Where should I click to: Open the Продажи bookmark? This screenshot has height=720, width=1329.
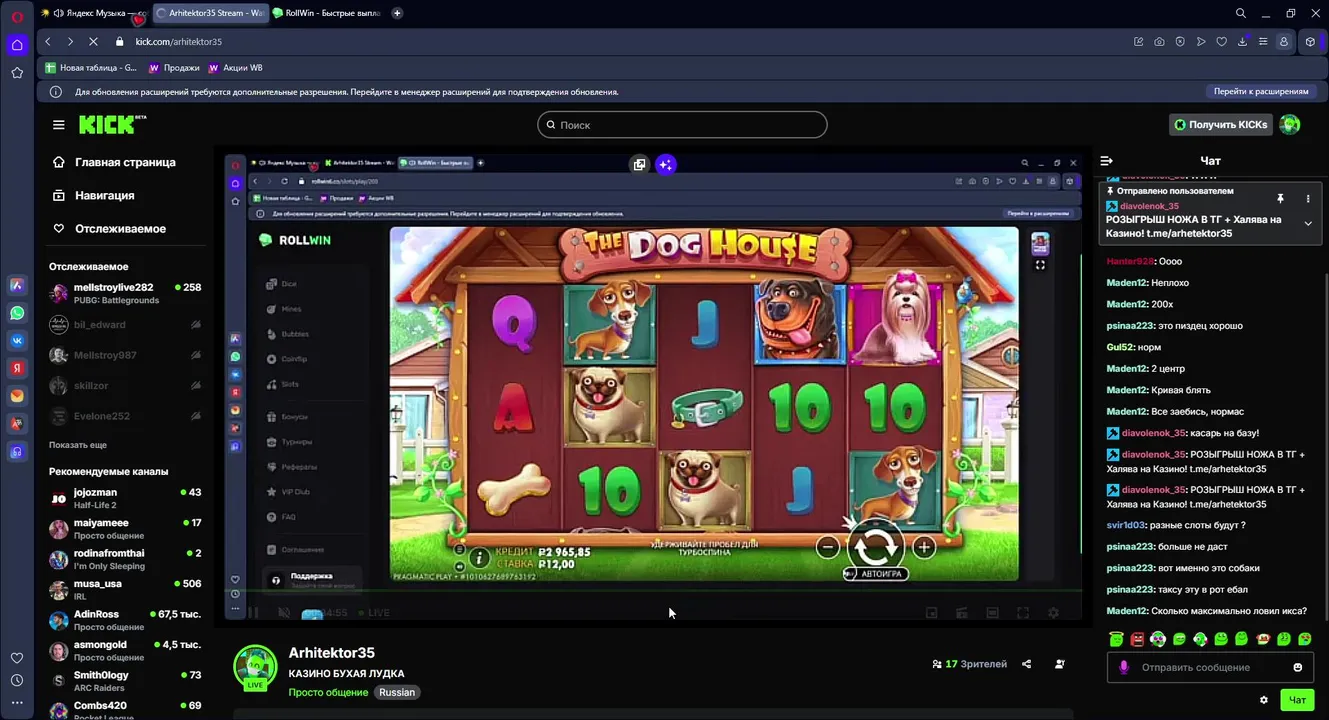(x=174, y=68)
